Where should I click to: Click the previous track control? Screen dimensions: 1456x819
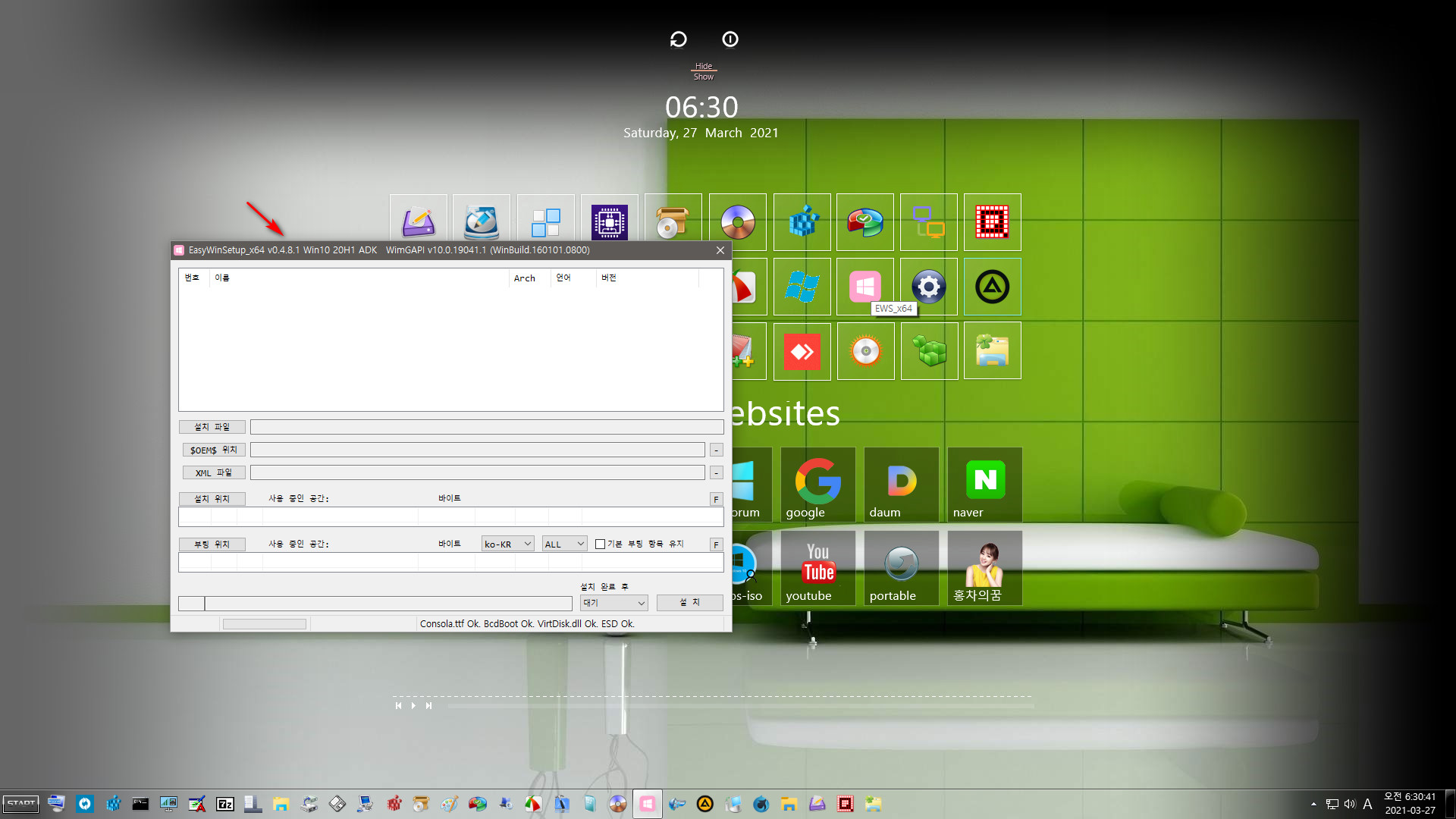[398, 705]
